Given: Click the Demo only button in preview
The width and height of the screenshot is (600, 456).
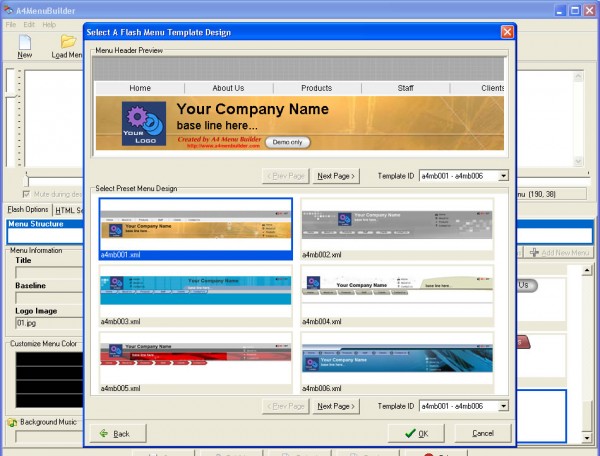Looking at the screenshot, I should [x=288, y=142].
